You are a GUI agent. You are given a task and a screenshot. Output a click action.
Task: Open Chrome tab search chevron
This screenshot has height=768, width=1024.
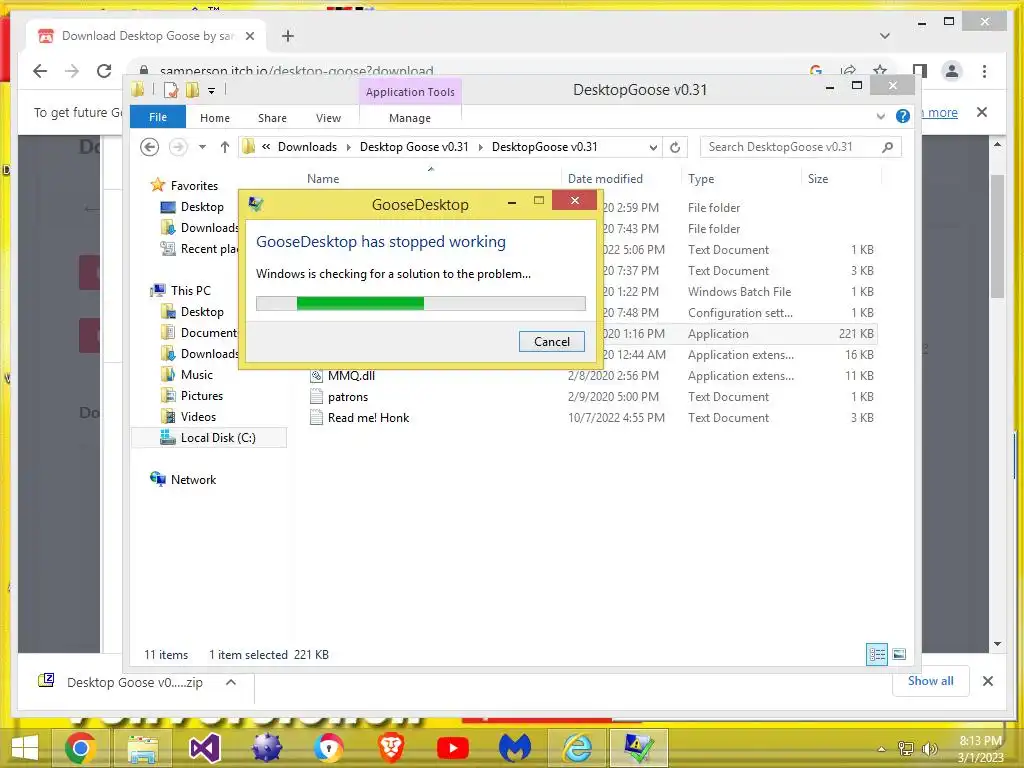(x=885, y=36)
